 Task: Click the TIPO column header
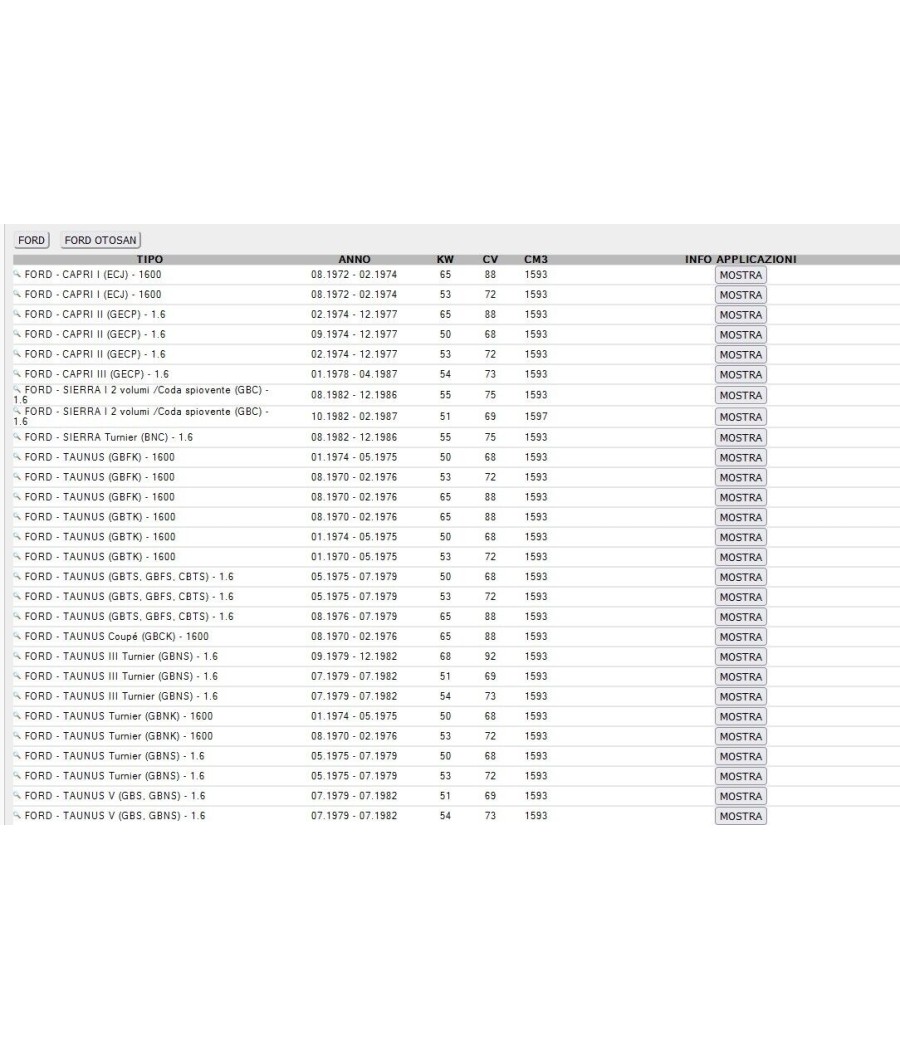(150, 259)
